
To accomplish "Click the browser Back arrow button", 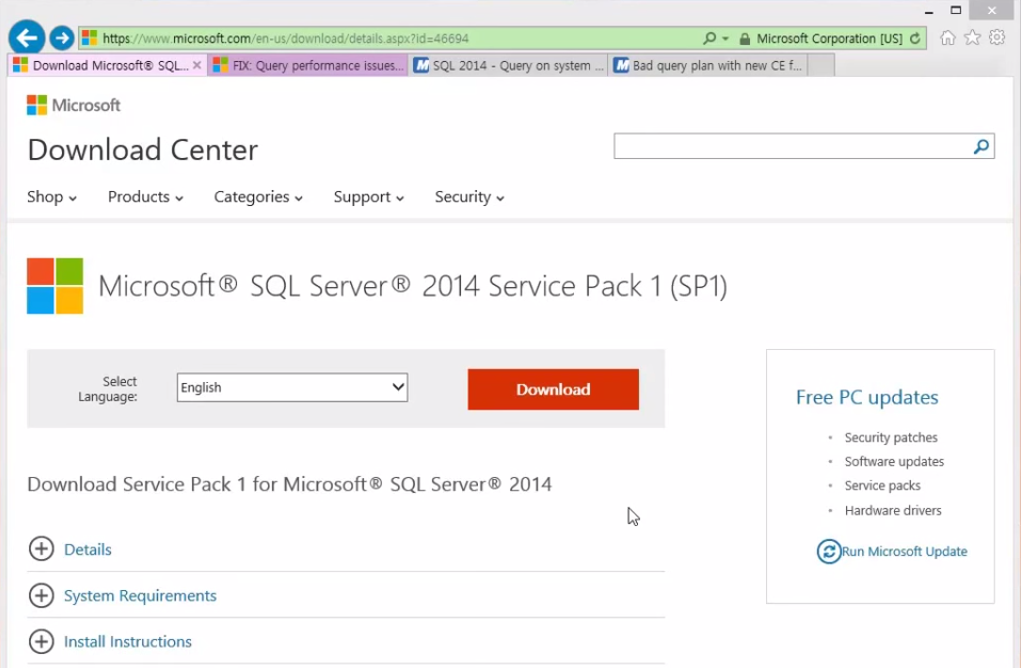I will click(26, 38).
